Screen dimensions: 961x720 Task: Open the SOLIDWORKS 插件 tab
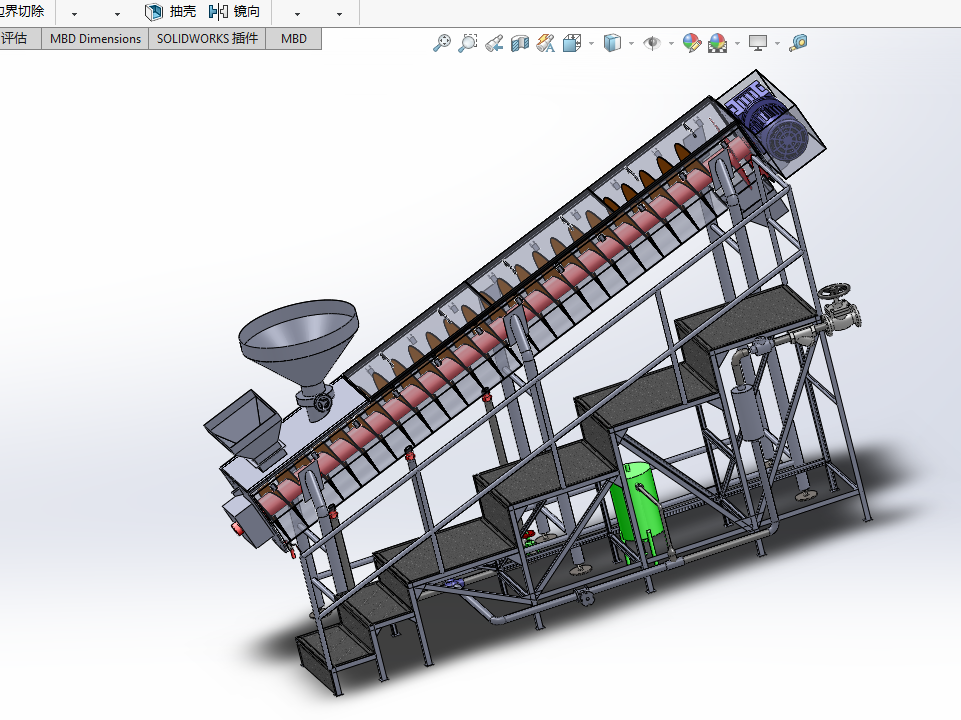[x=207, y=39]
